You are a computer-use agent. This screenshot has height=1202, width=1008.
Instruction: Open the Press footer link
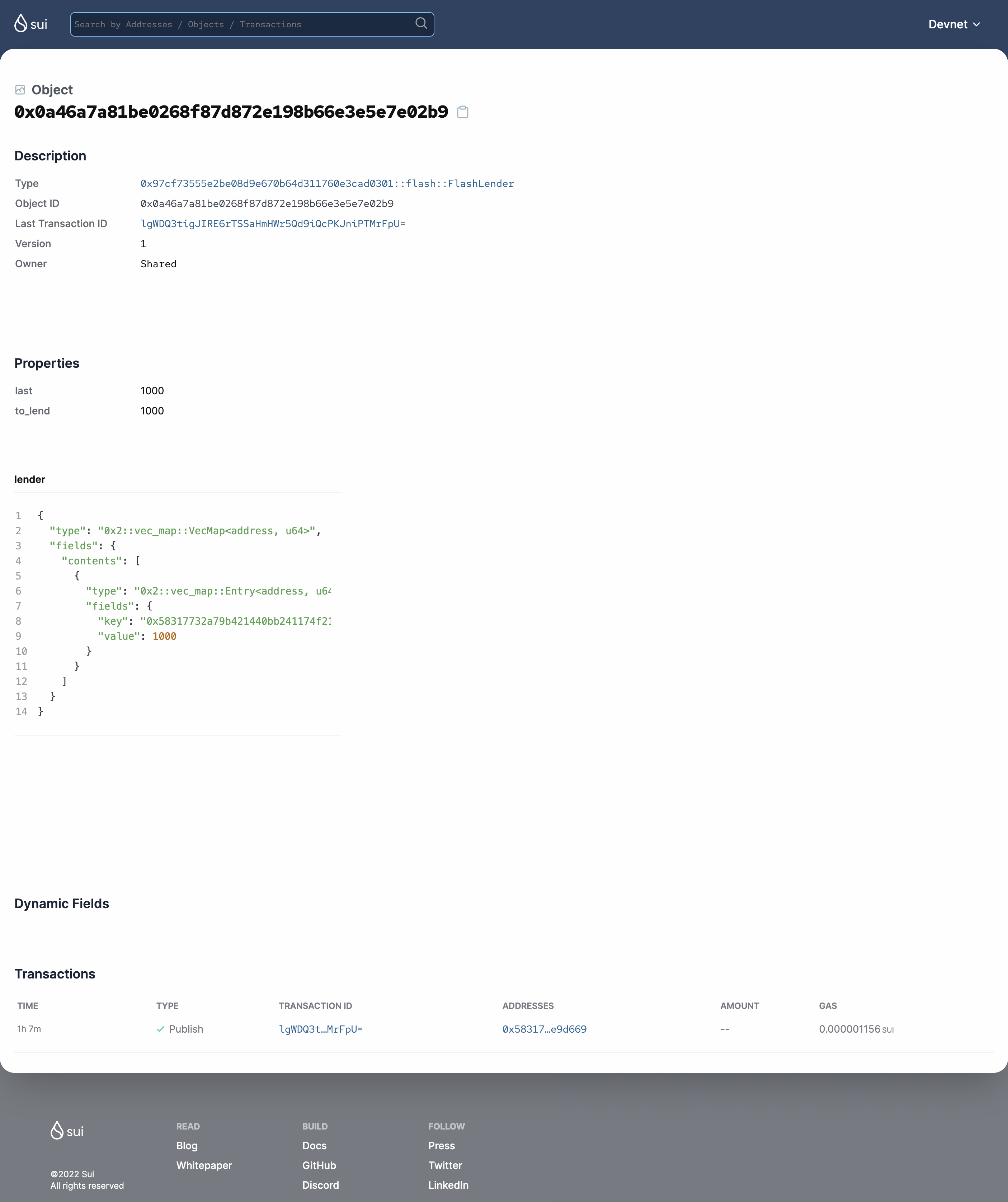click(x=441, y=1145)
